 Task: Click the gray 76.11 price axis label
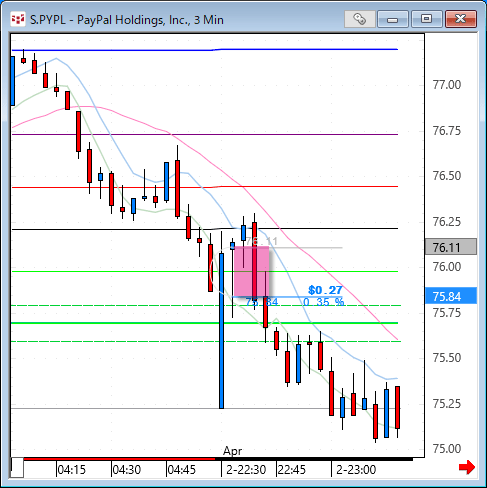[x=451, y=247]
